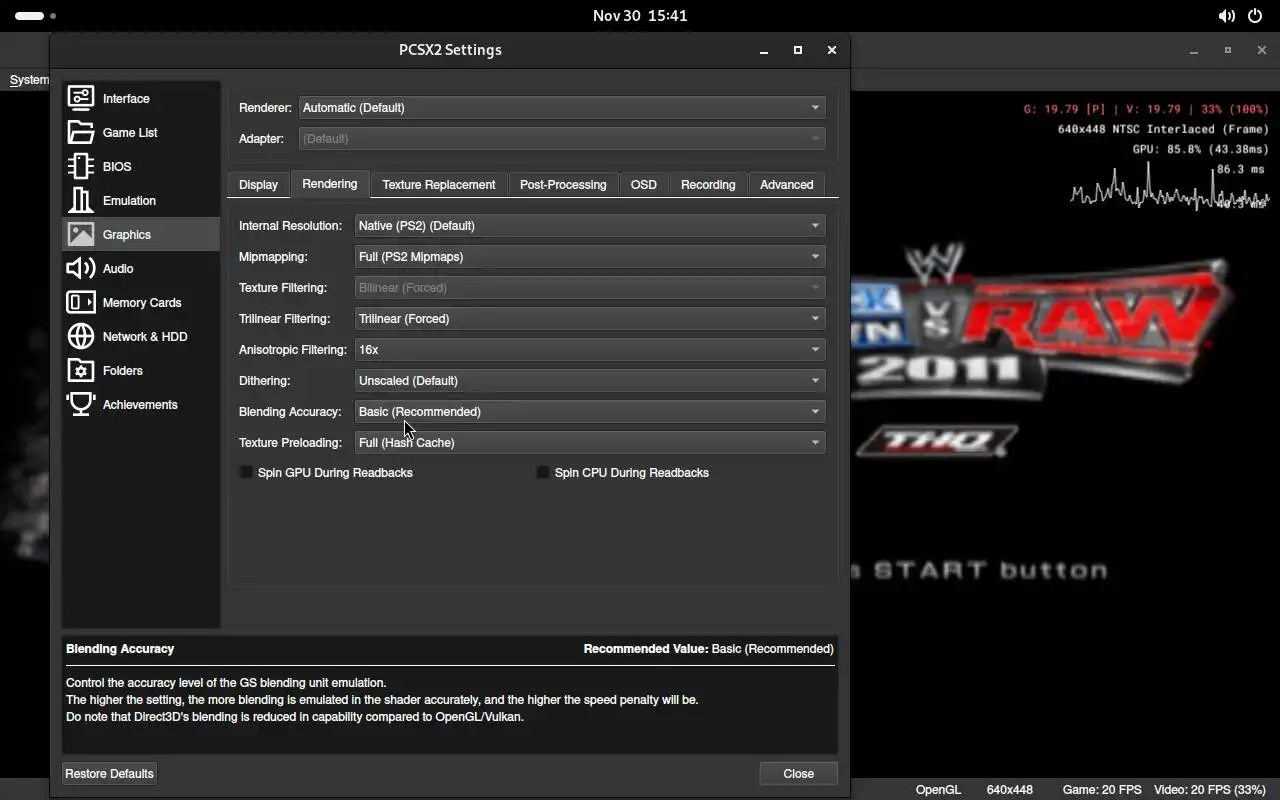Open the Renderer dropdown
This screenshot has width=1280, height=800.
[x=562, y=107]
